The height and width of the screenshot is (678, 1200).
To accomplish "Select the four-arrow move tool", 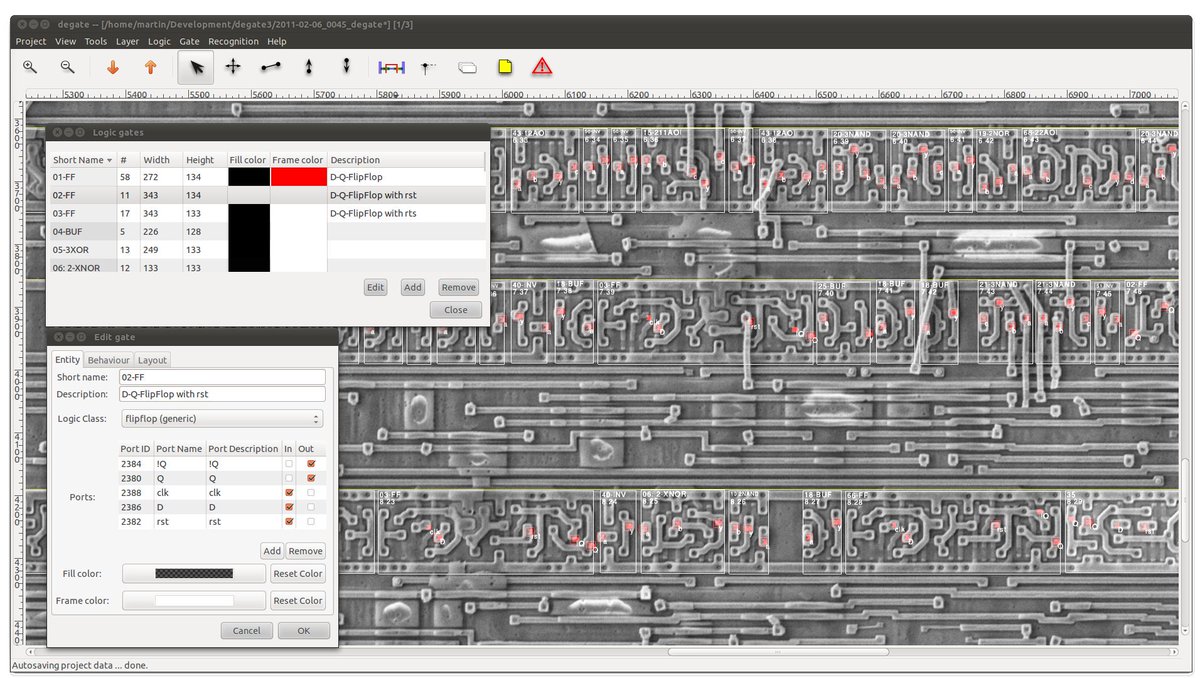I will pyautogui.click(x=233, y=67).
